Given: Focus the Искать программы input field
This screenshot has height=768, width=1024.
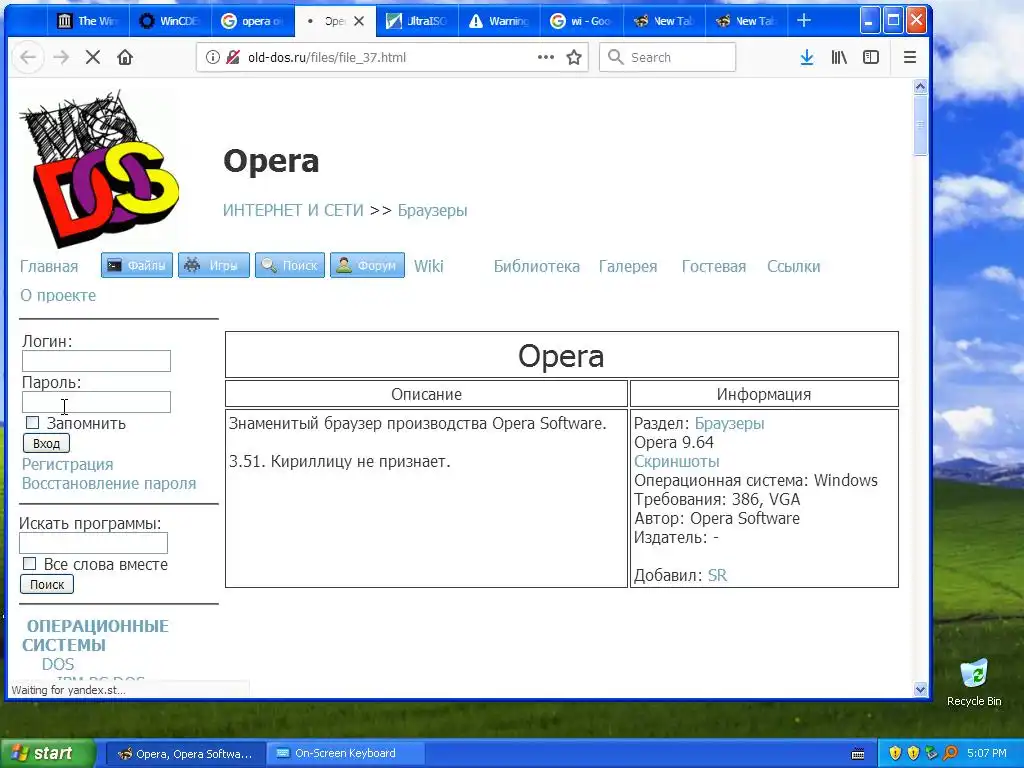Looking at the screenshot, I should (x=93, y=543).
